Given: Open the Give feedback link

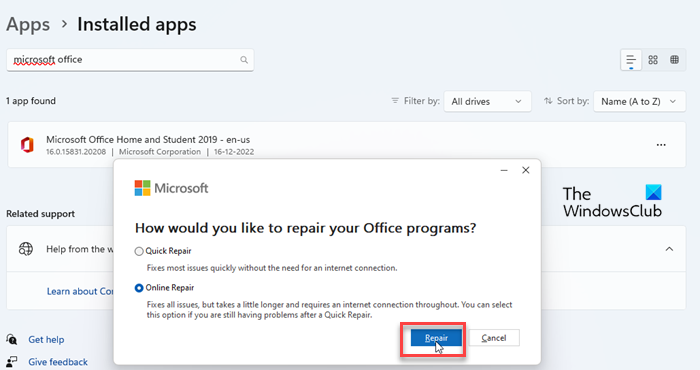Looking at the screenshot, I should 58,362.
